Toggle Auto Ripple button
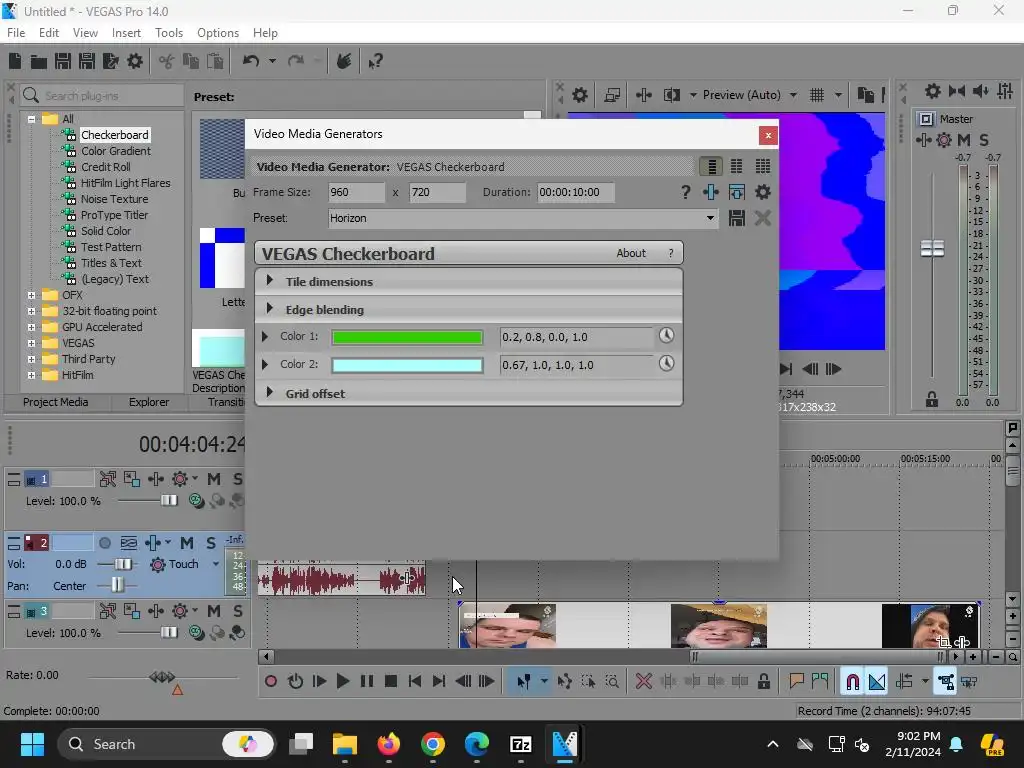 click(904, 682)
